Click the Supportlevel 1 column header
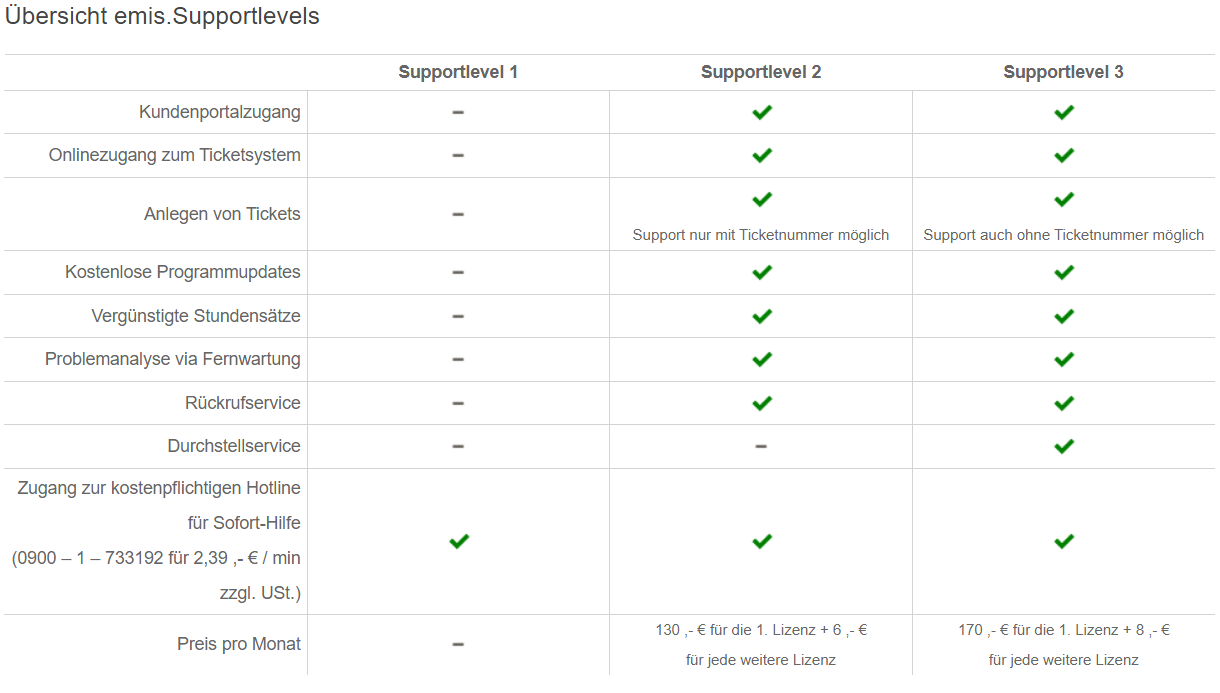1220x693 pixels. [458, 72]
